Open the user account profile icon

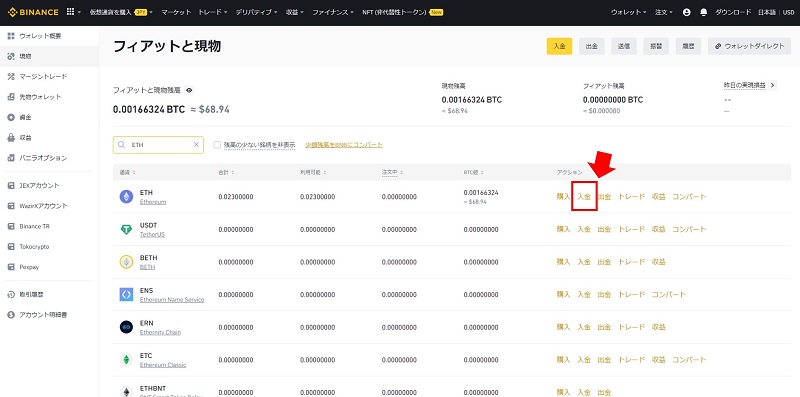coord(687,12)
